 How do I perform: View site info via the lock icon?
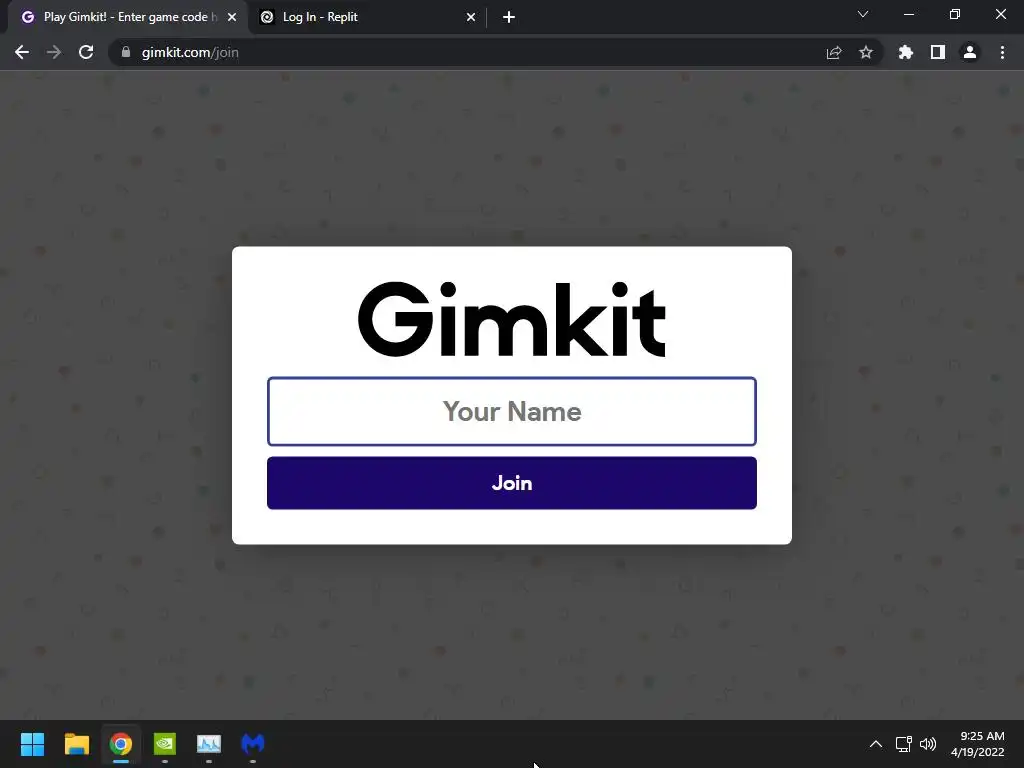[x=126, y=52]
